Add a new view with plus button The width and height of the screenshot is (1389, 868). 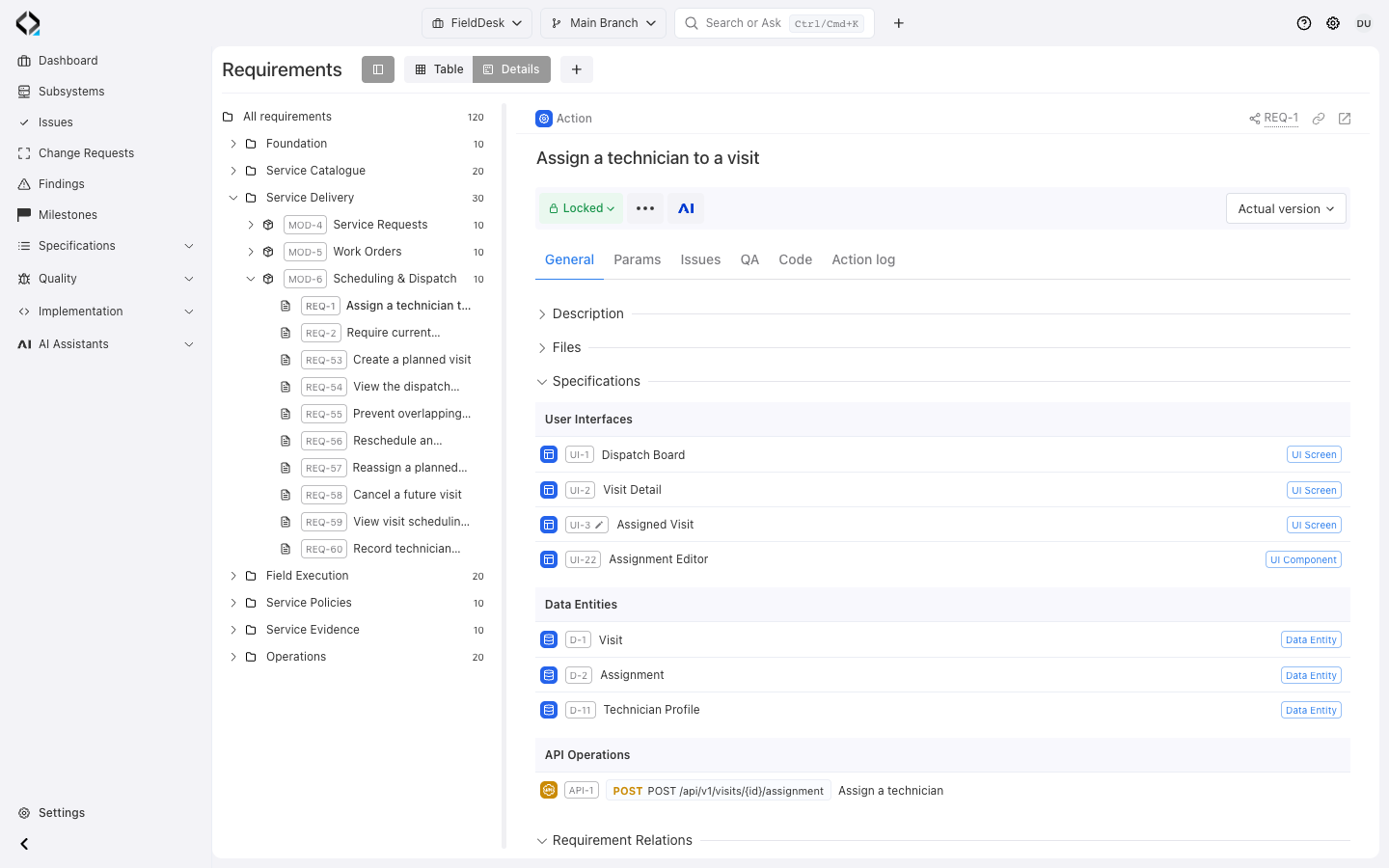coord(576,69)
